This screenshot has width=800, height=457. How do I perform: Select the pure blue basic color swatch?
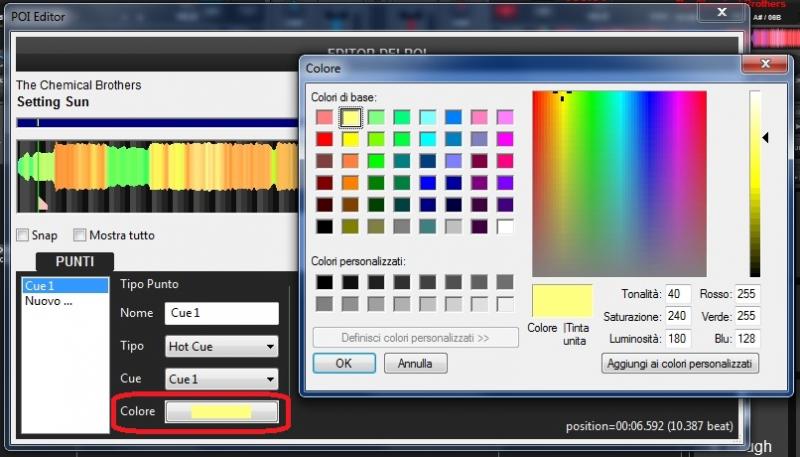(x=428, y=183)
